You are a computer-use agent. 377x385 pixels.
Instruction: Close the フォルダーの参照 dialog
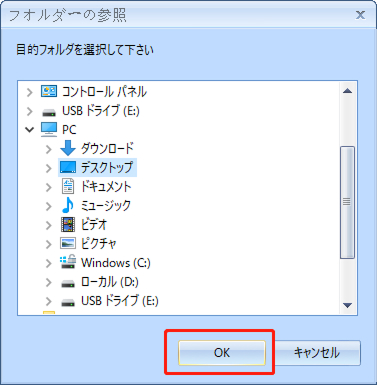(x=360, y=15)
